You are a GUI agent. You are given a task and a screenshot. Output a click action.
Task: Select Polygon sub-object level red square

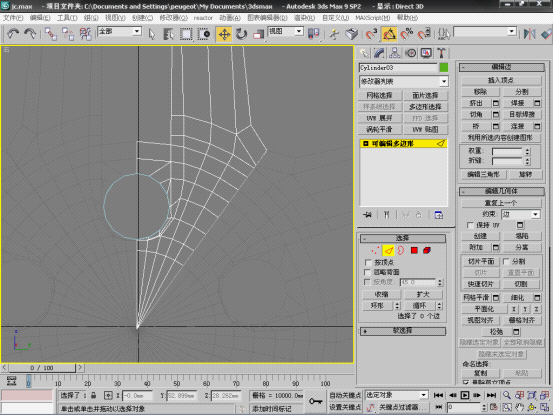coord(414,250)
